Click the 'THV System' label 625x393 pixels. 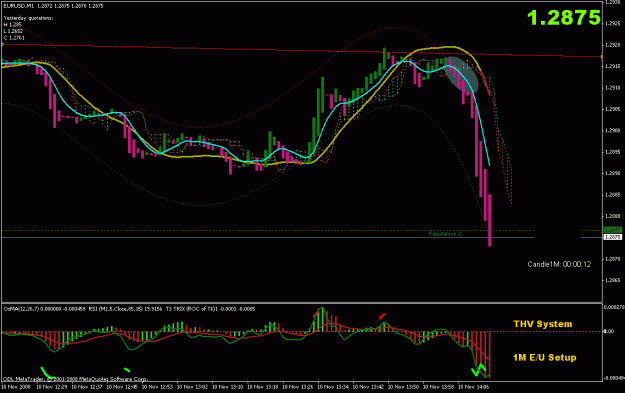tap(542, 324)
